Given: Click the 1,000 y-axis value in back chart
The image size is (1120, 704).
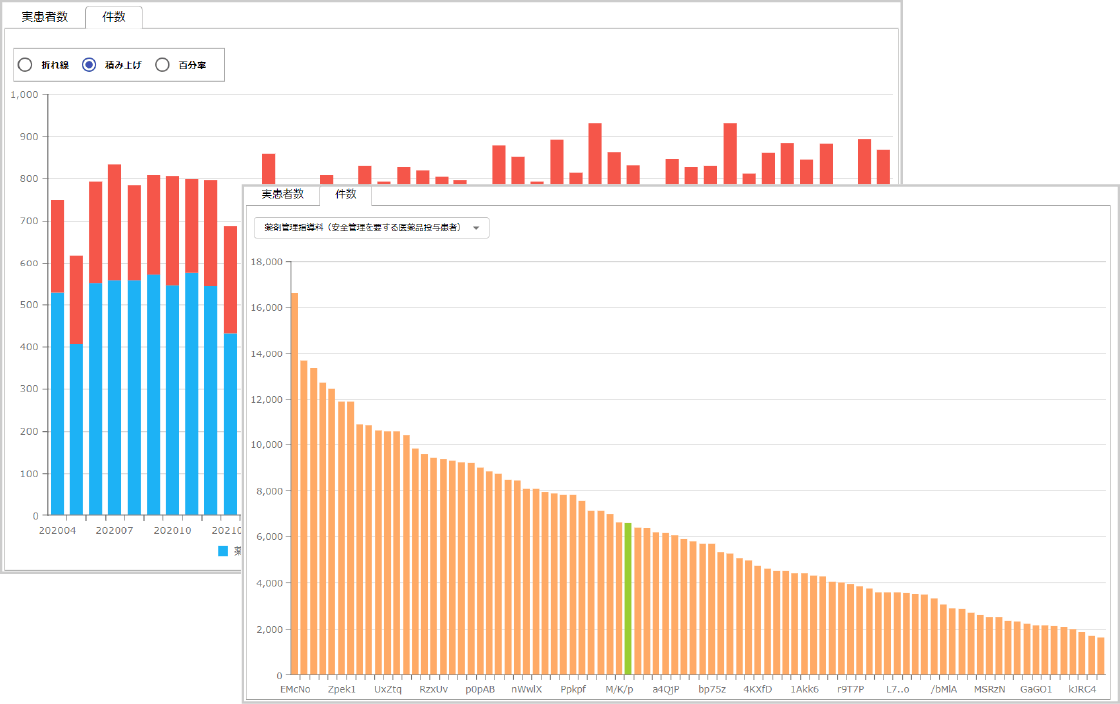Looking at the screenshot, I should coord(25,94).
